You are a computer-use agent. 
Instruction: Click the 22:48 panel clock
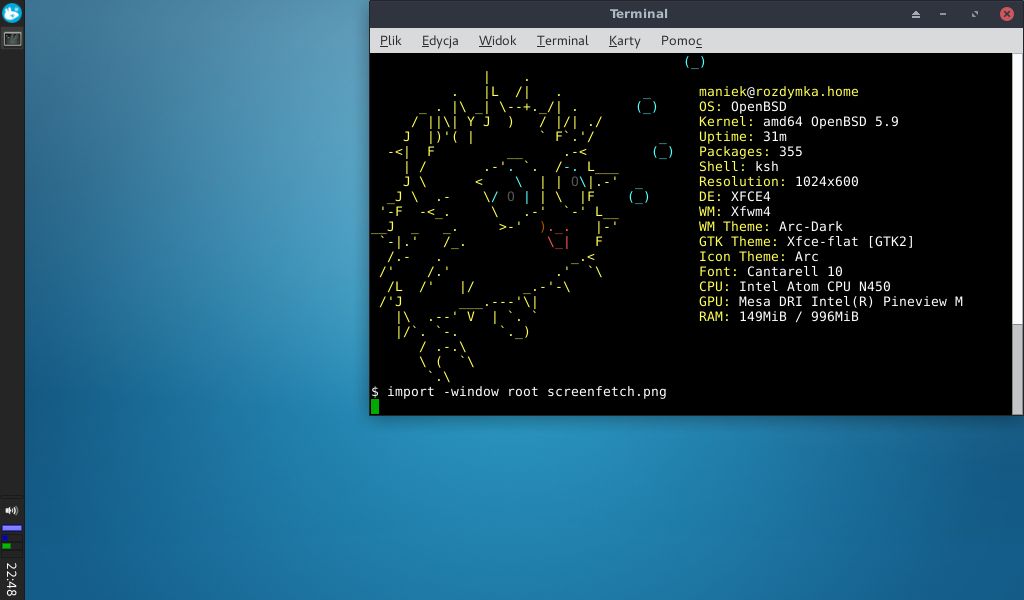pos(12,578)
